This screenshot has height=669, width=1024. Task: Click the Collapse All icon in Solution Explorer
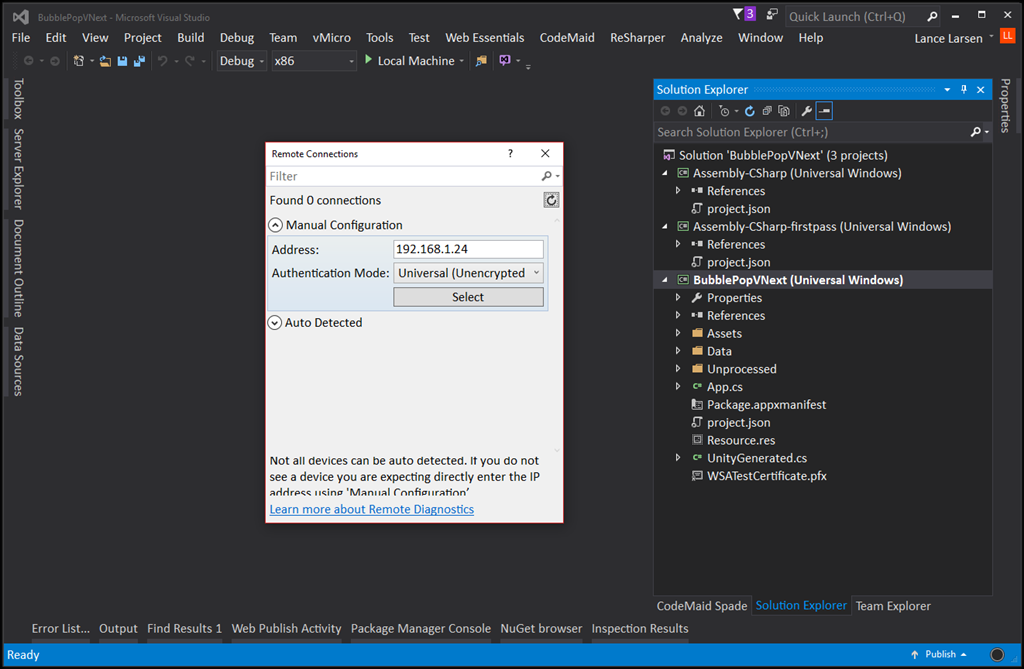(x=767, y=111)
